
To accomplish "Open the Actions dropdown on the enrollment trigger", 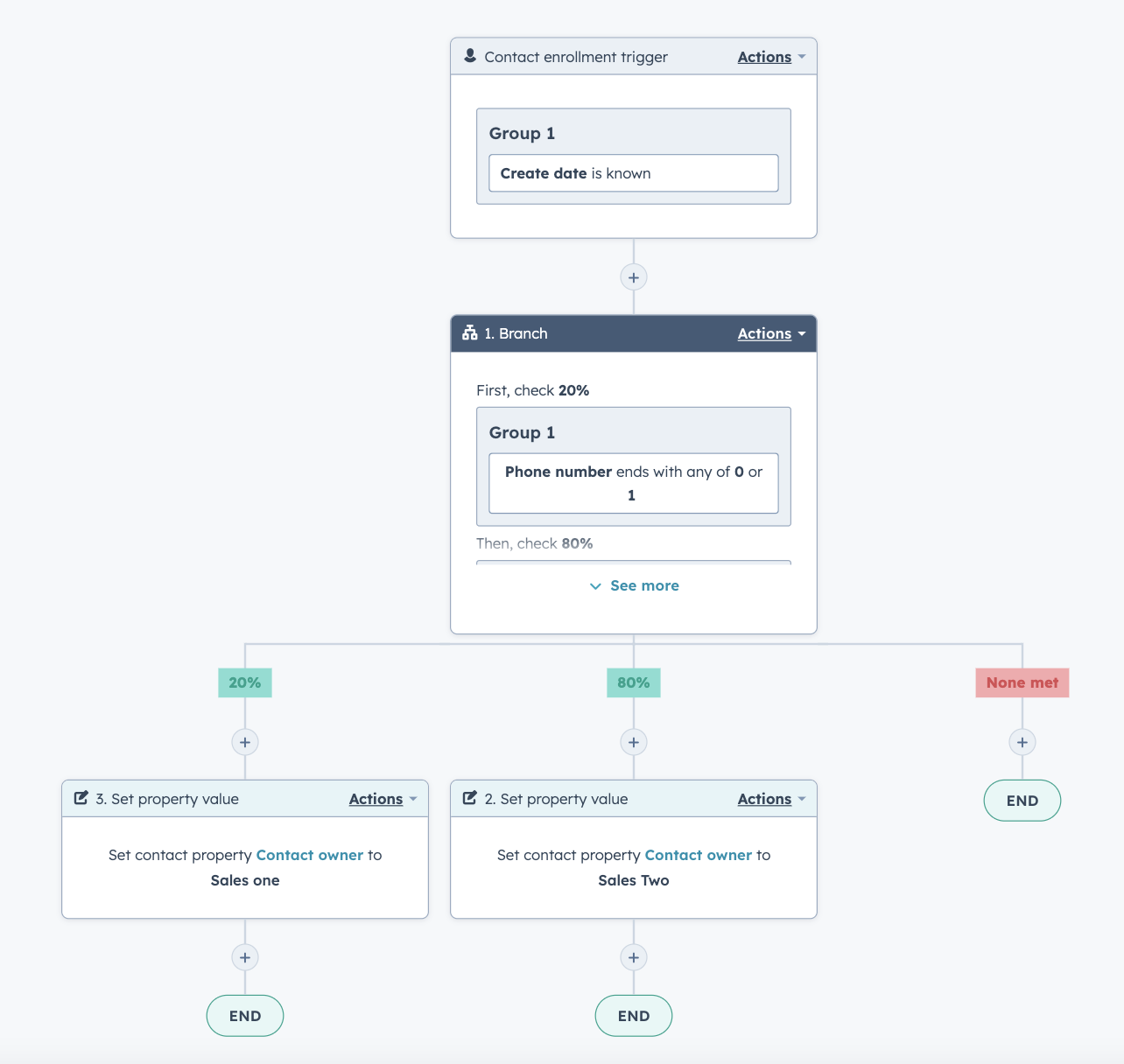I will point(764,56).
